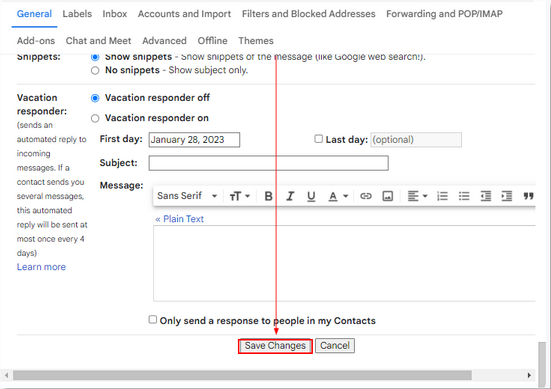Click the Last day optional field
Viewport: 551px width, 389px height.
416,140
